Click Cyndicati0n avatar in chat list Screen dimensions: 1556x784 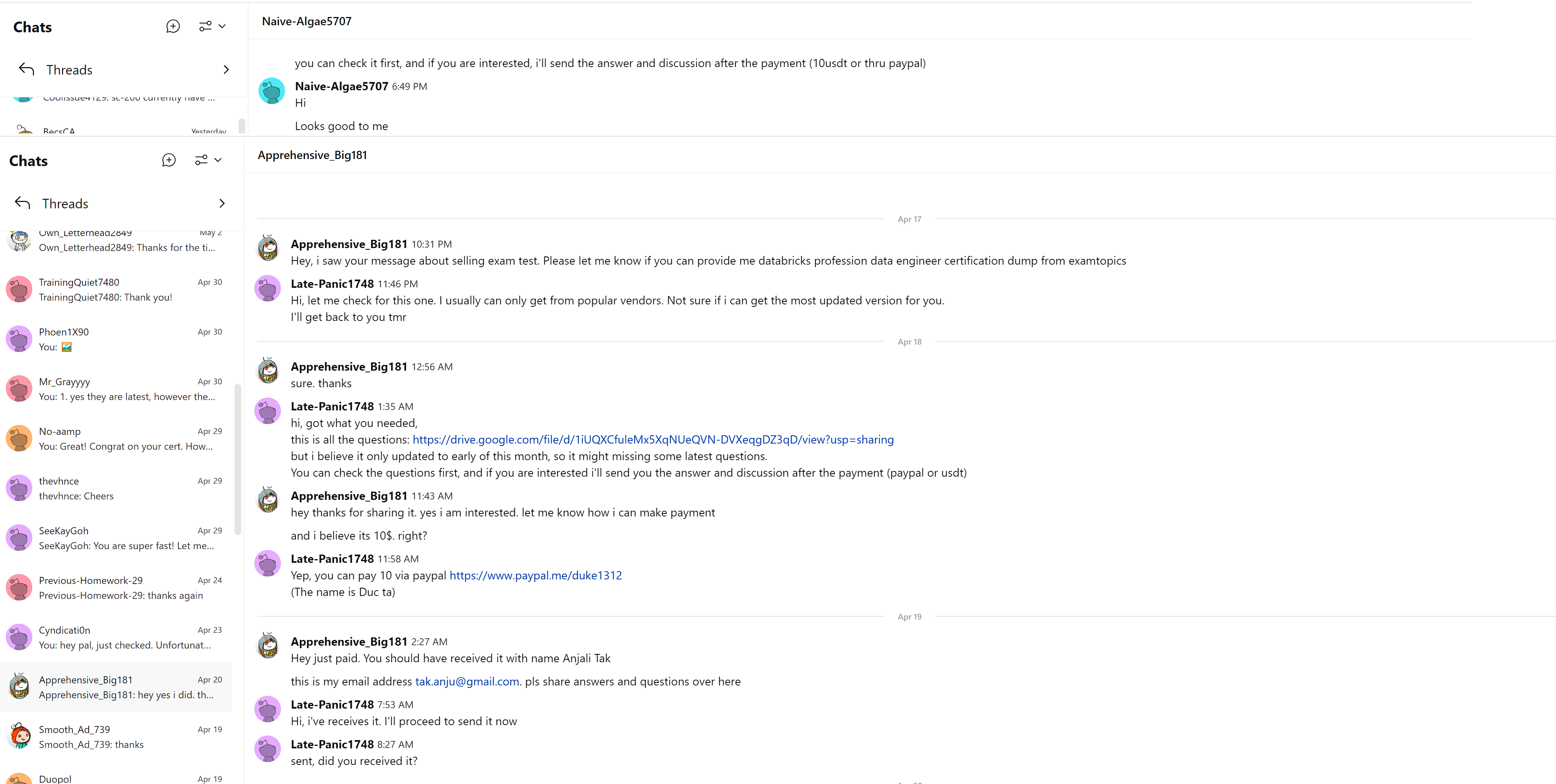click(x=19, y=637)
